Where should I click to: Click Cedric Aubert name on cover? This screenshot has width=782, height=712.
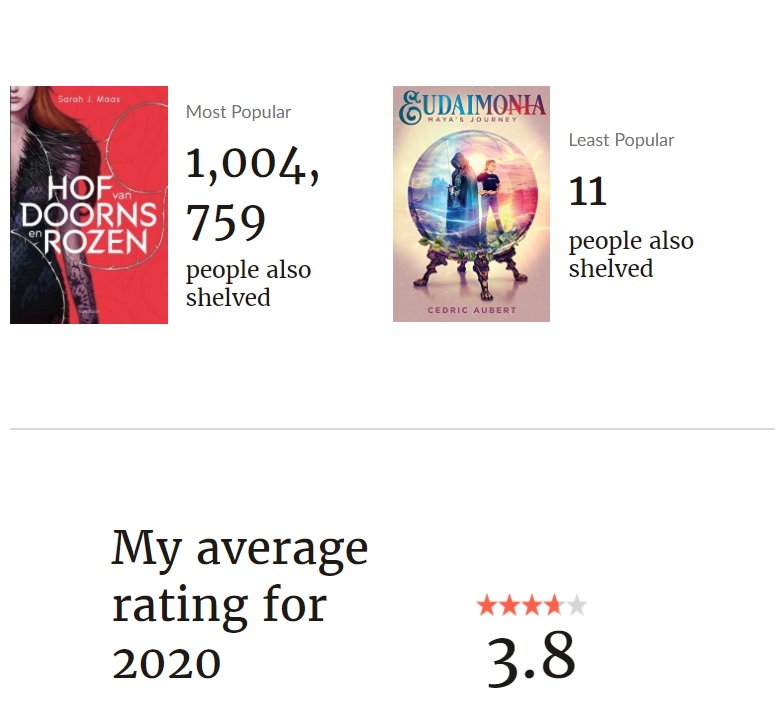pos(471,310)
